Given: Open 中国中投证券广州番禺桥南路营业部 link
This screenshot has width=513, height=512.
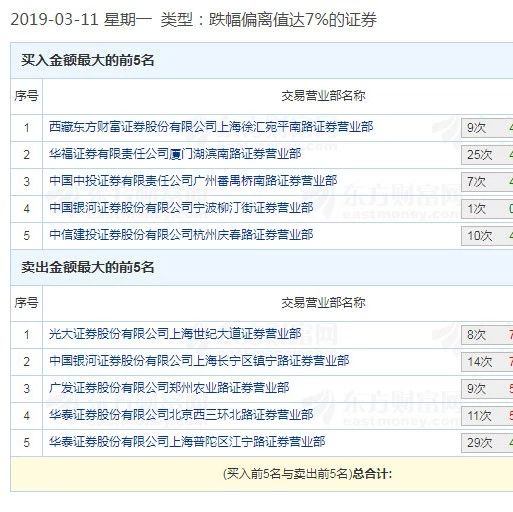Looking at the screenshot, I should point(193,181).
